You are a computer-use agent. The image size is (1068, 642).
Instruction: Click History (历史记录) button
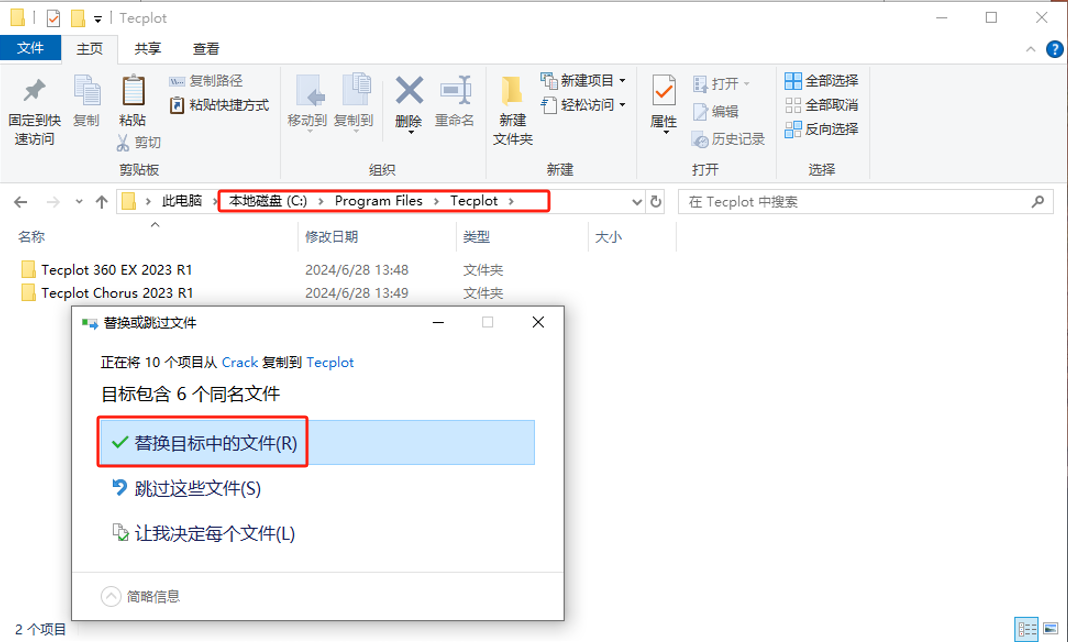pyautogui.click(x=728, y=139)
